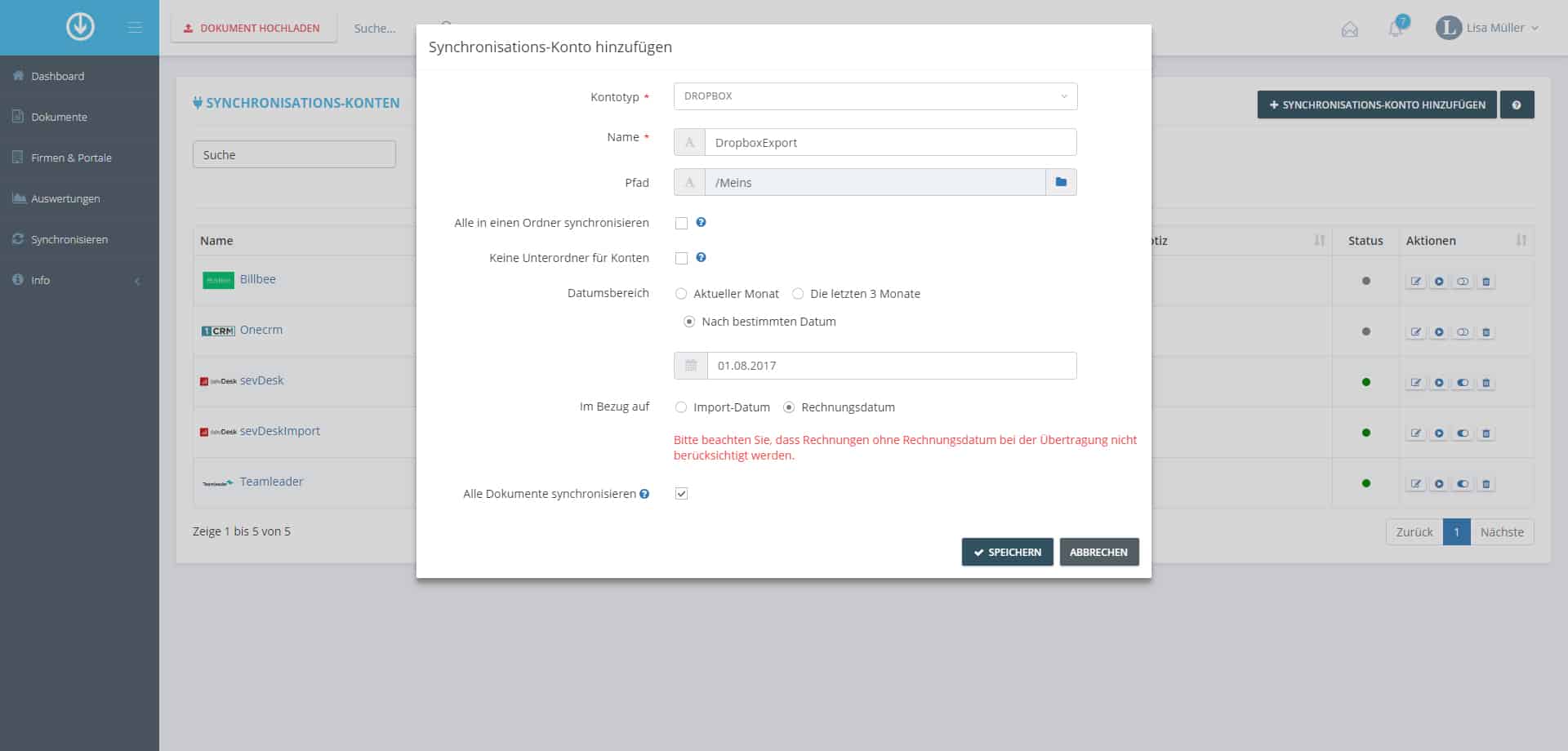
Task: Click the date field 01.08.2017
Action: (891, 366)
